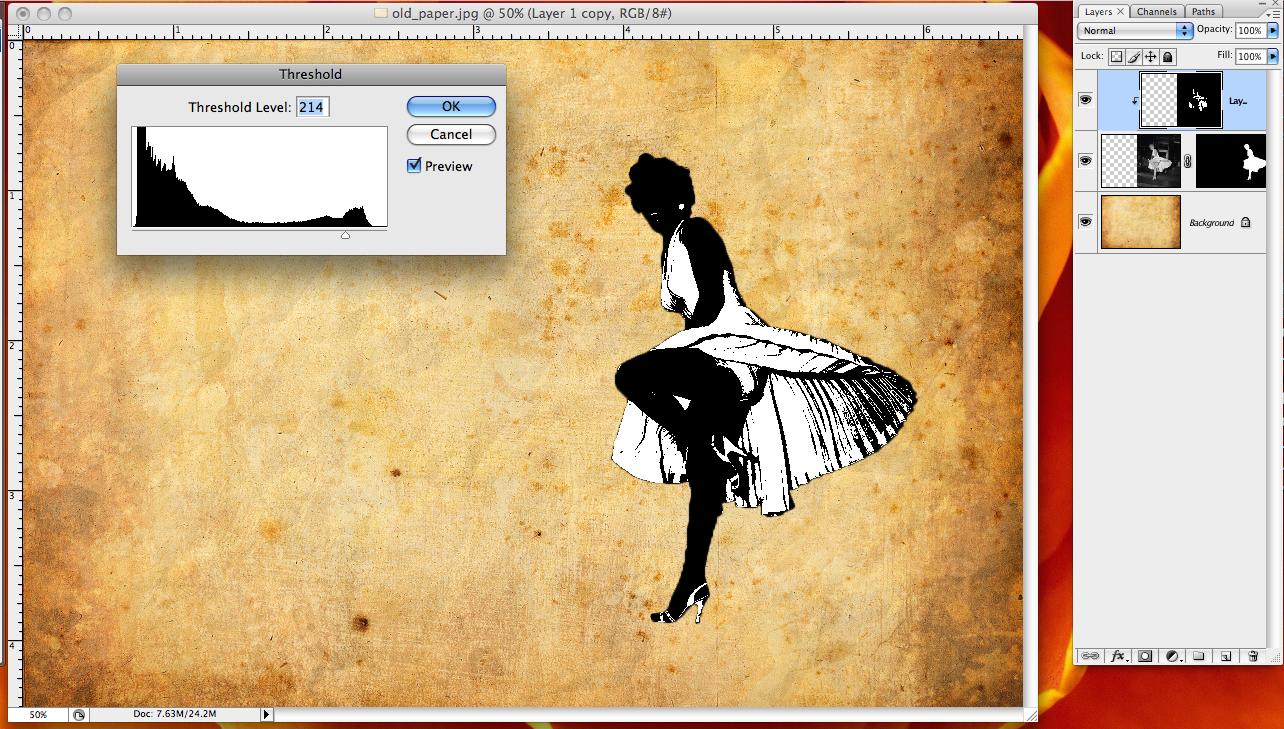Create new fill or adjustment layer
Image resolution: width=1284 pixels, height=729 pixels.
point(1172,656)
